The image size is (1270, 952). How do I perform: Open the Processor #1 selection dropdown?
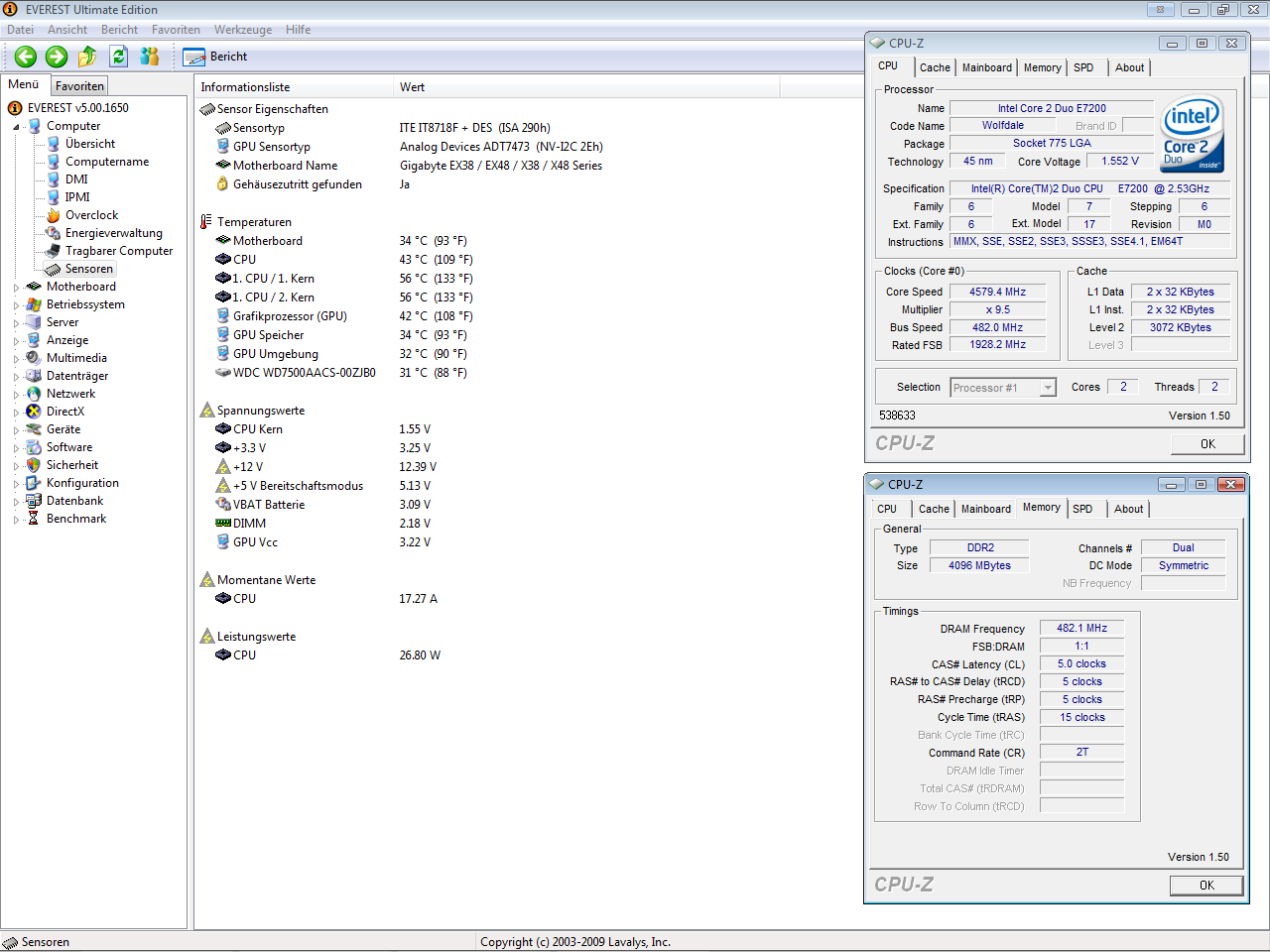(x=1048, y=388)
